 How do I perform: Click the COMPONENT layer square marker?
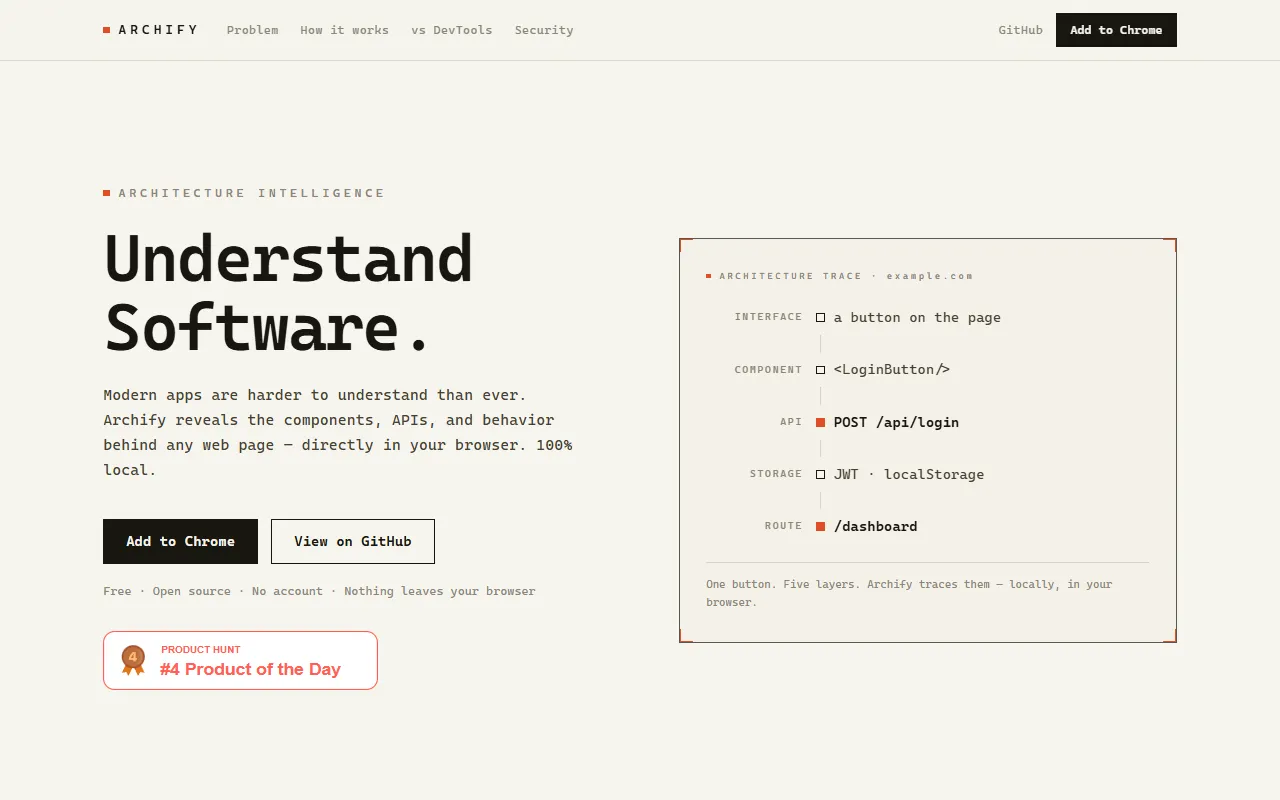[820, 370]
